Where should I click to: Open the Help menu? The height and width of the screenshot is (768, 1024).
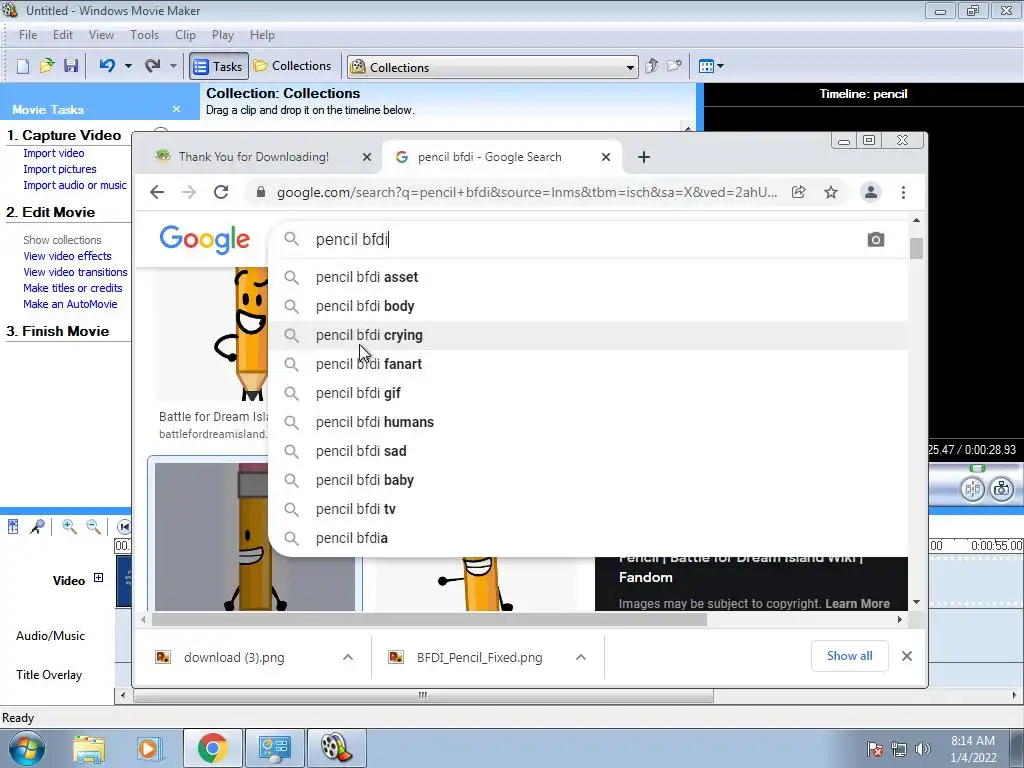click(262, 35)
